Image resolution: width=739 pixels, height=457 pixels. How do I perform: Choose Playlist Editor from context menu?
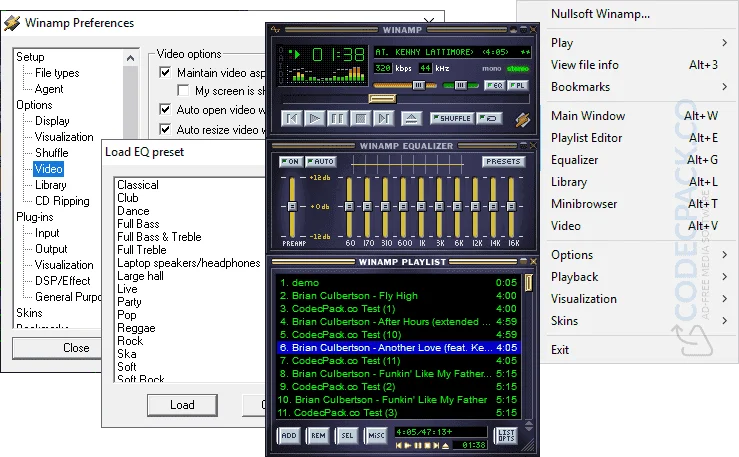point(639,138)
